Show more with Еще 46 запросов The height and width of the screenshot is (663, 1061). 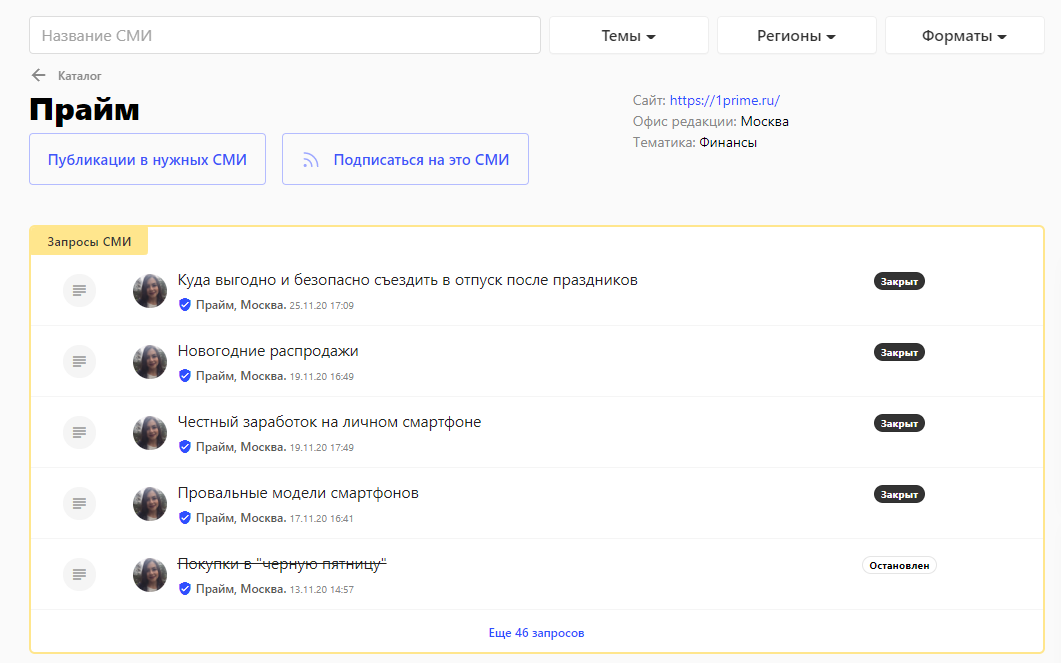[536, 633]
